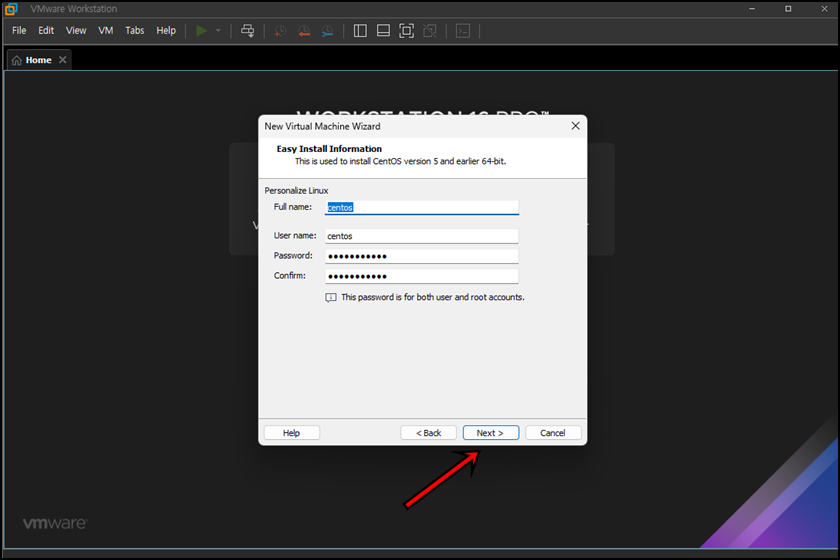Click the Confirm password field

click(422, 276)
